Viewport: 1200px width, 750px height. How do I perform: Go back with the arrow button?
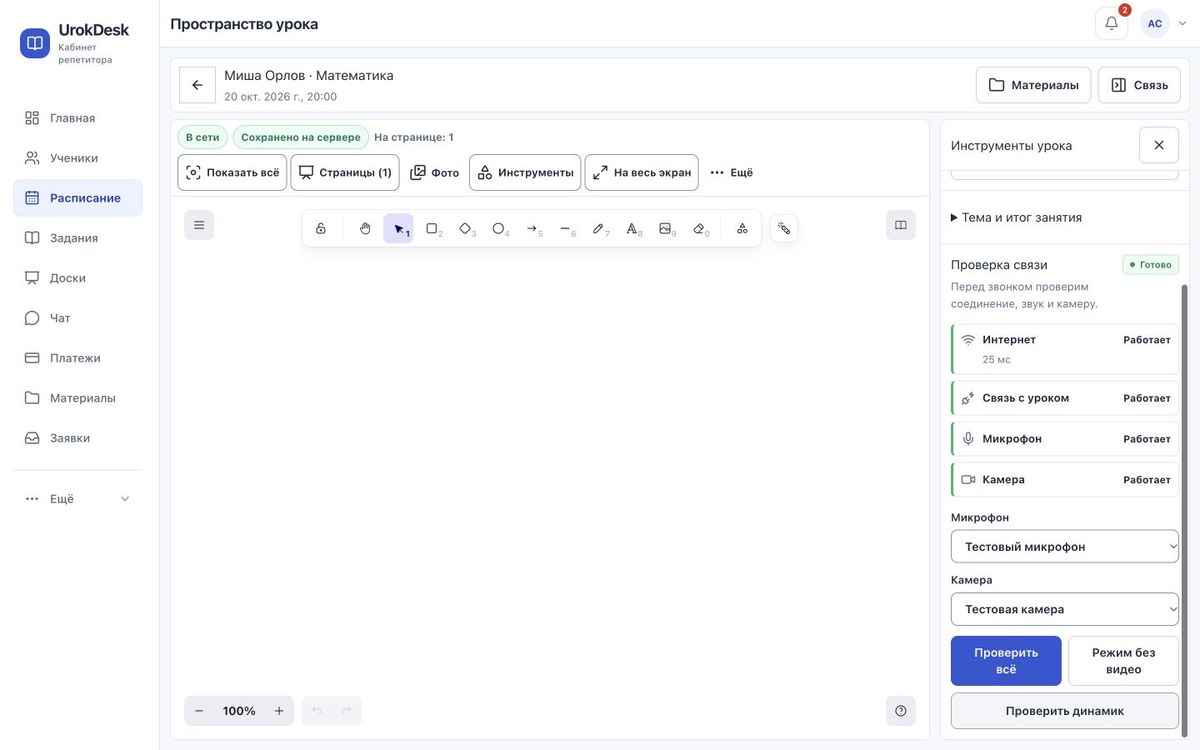(197, 85)
